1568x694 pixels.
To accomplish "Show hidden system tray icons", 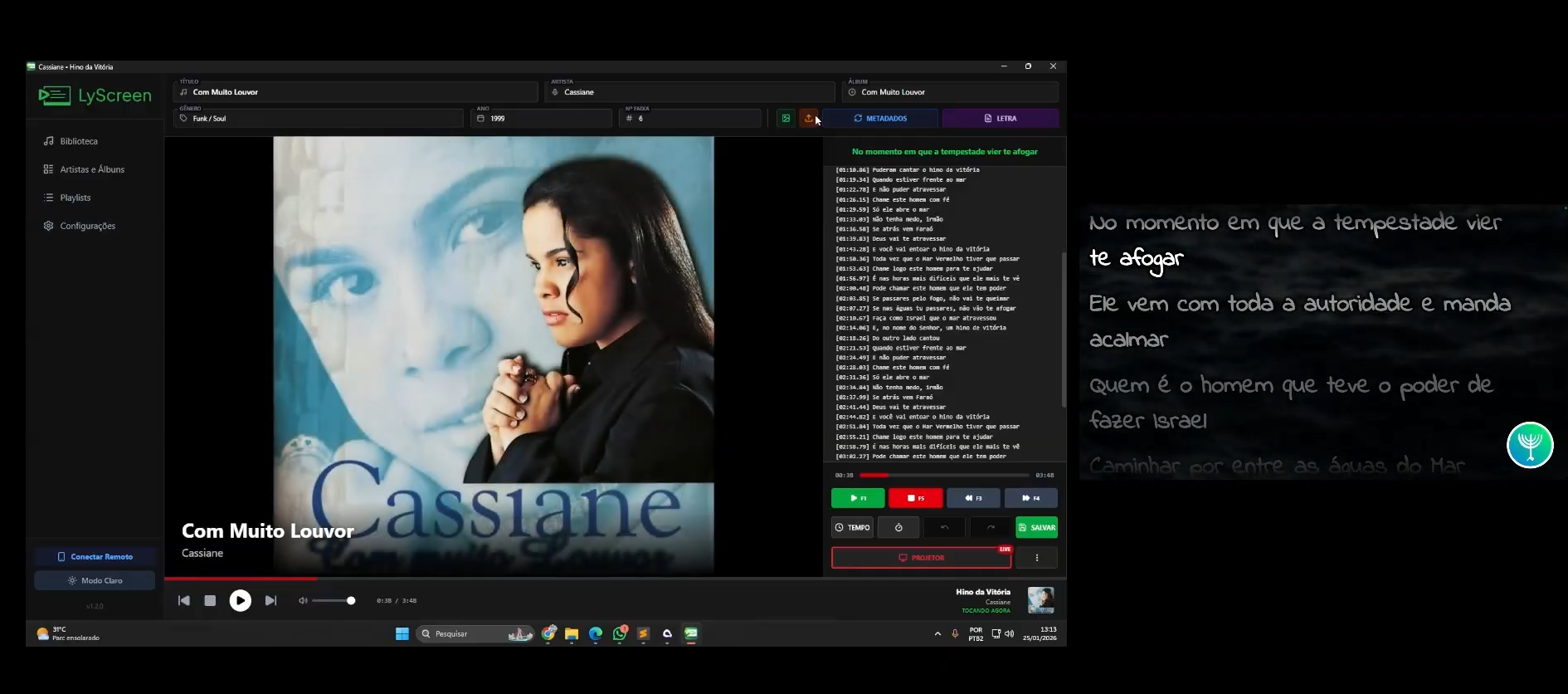I will tap(937, 633).
